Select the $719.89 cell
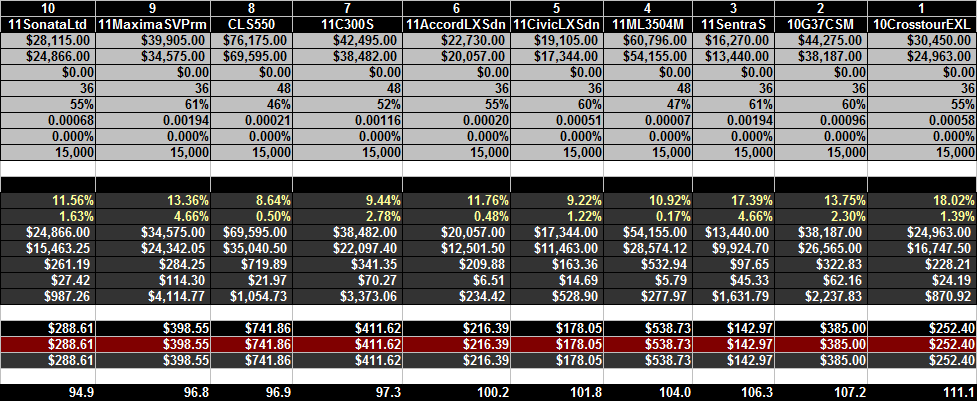Viewport: 977px width, 401px height. pos(252,264)
